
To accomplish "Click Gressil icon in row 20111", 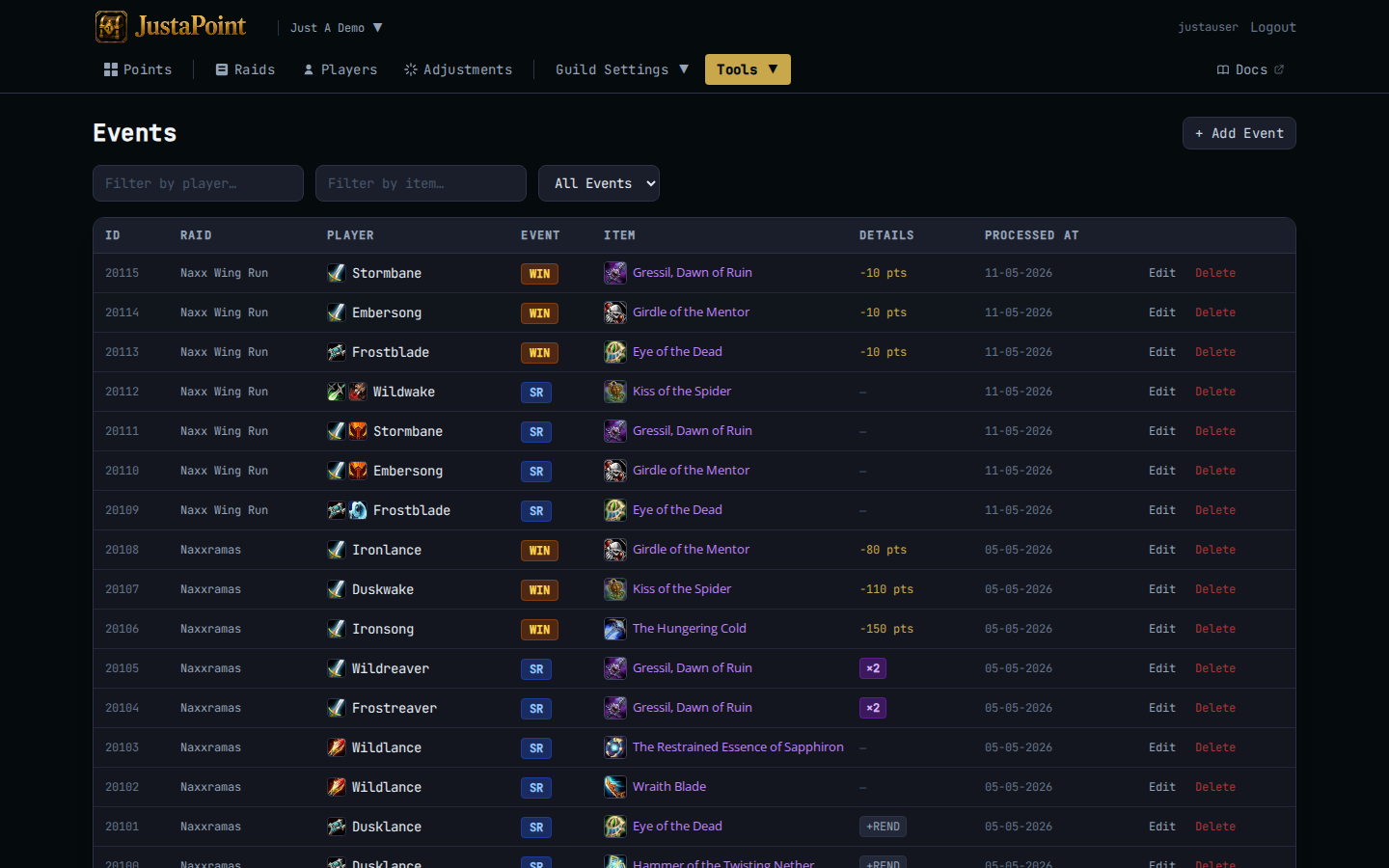I will click(615, 431).
